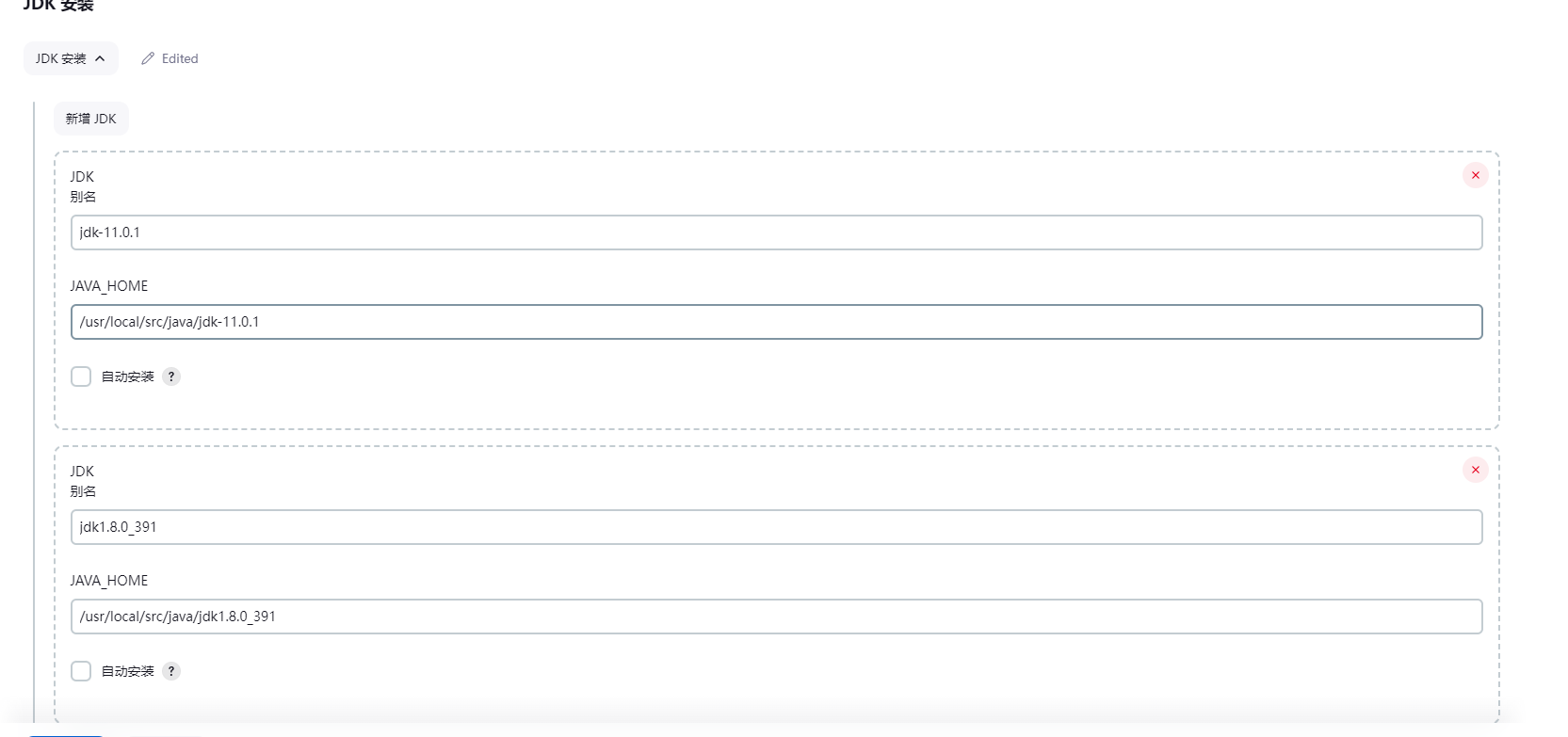Click 自动安装 label in the jdk1.8.0_391 block
The height and width of the screenshot is (737, 1568).
[x=128, y=671]
